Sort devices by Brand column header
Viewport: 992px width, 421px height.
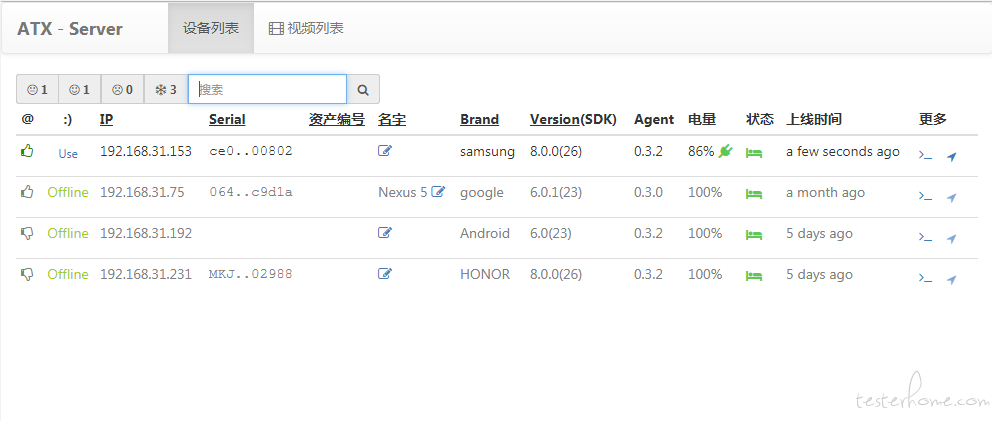click(x=479, y=119)
